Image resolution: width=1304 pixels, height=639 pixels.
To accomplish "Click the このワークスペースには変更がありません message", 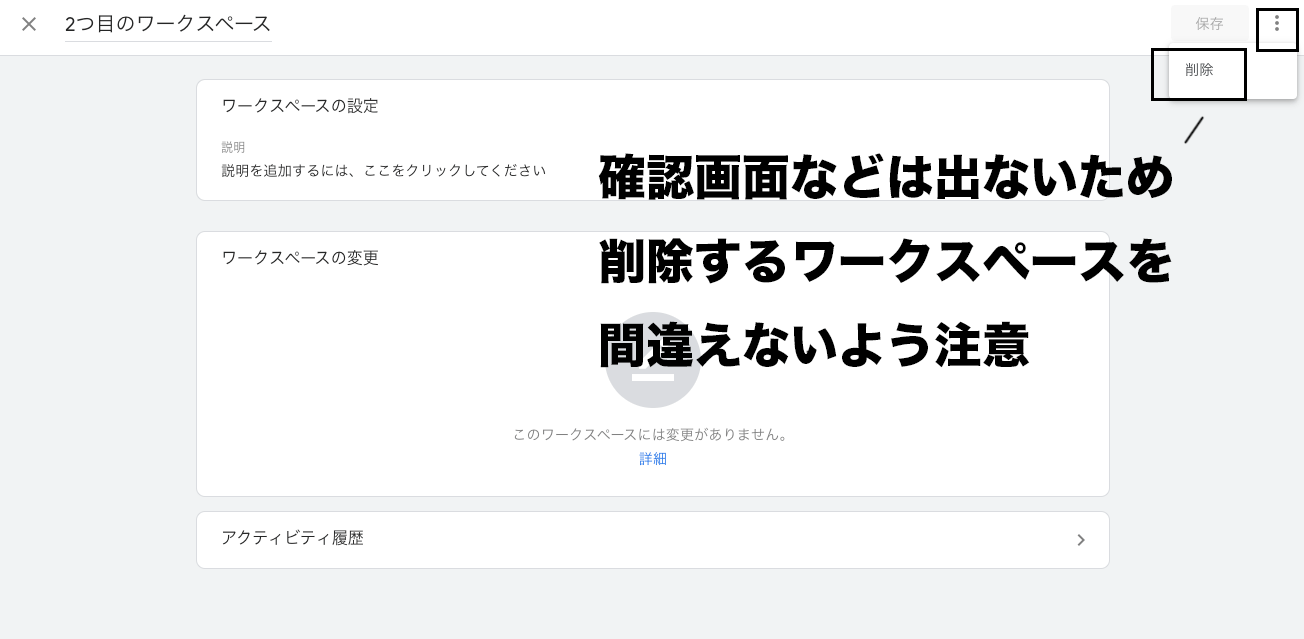I will [651, 435].
